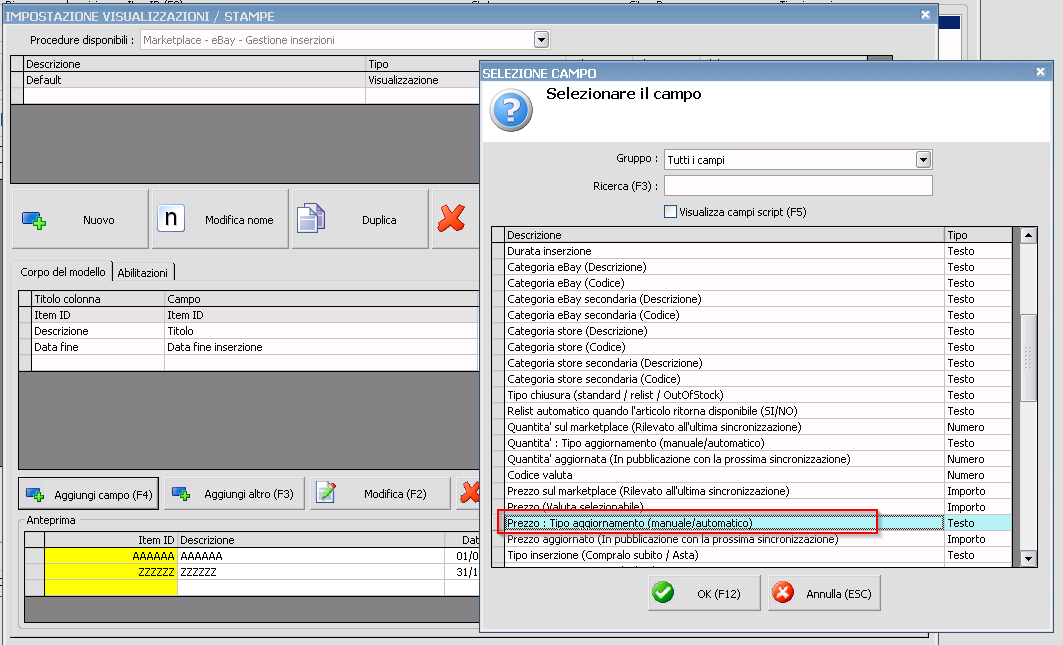Screen dimensions: 1063x645
Task: Click the Item ID preview column header
Action: point(111,540)
